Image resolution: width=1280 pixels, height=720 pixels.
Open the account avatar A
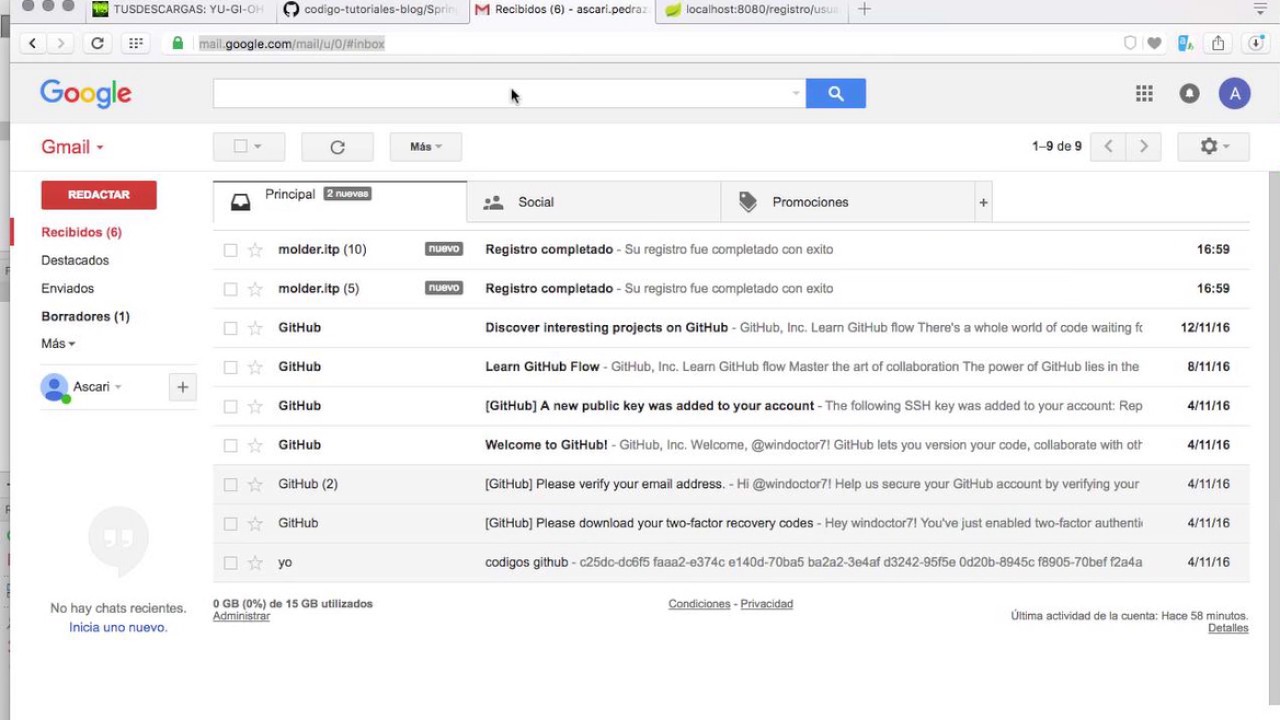[x=1235, y=93]
